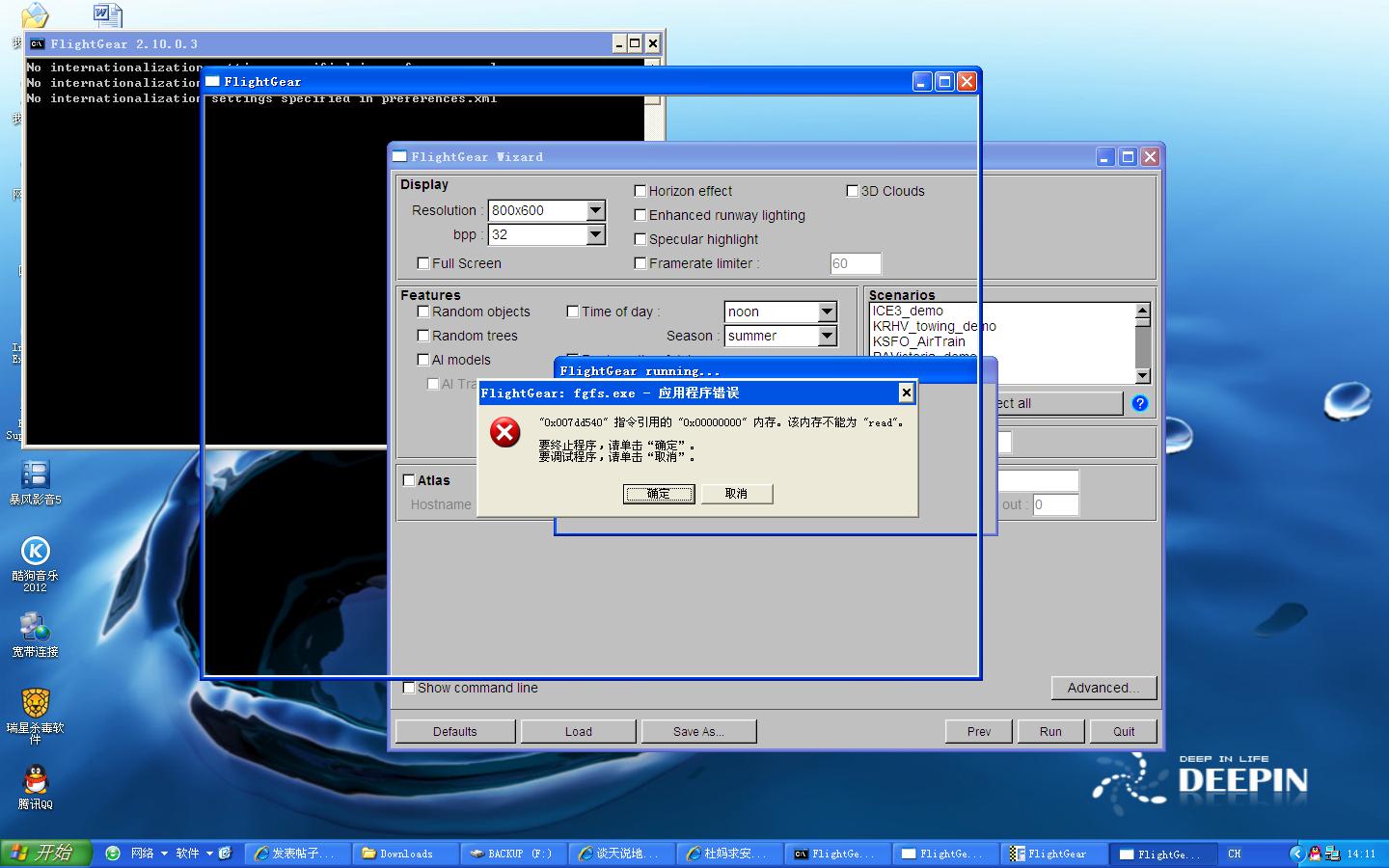Open the Season summer dropdown
The width and height of the screenshot is (1389, 868).
coord(827,336)
